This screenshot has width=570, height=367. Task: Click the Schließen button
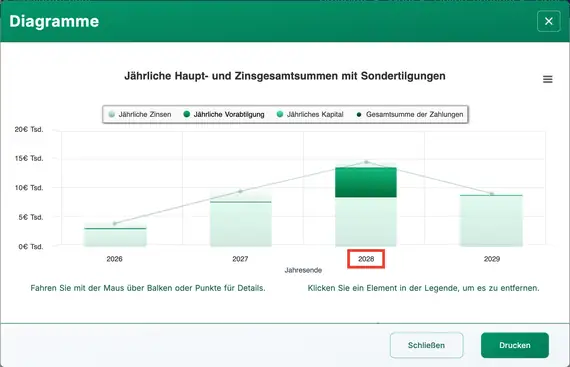coord(426,345)
